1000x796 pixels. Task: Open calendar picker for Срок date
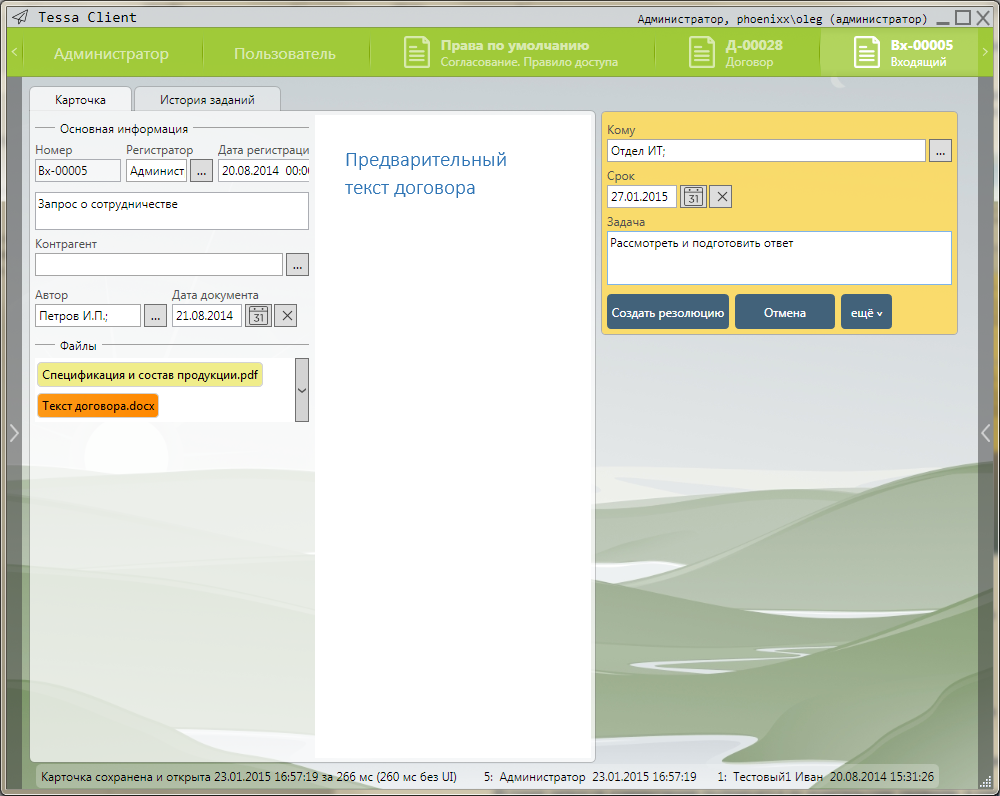point(693,197)
